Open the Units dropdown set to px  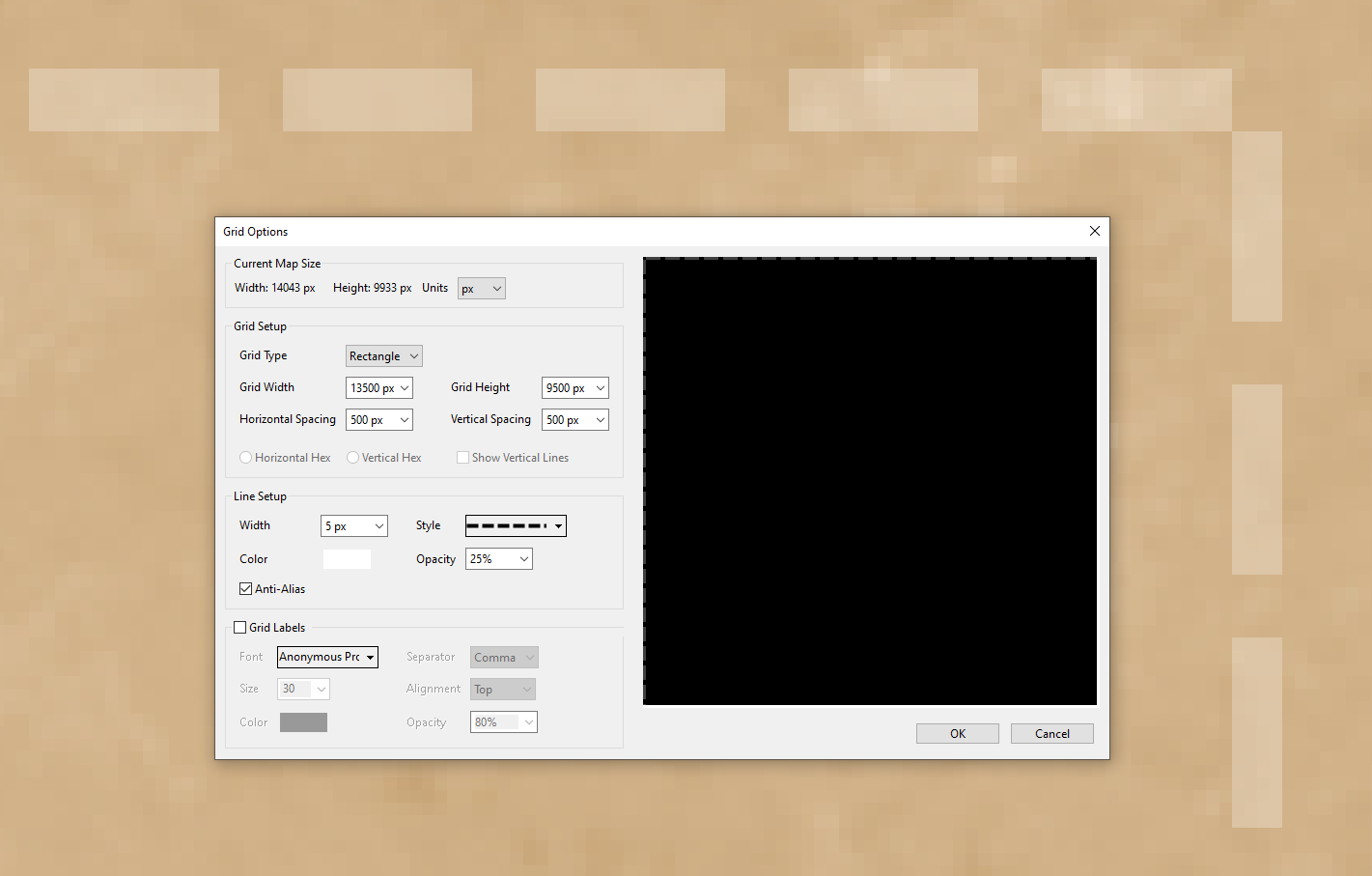481,289
